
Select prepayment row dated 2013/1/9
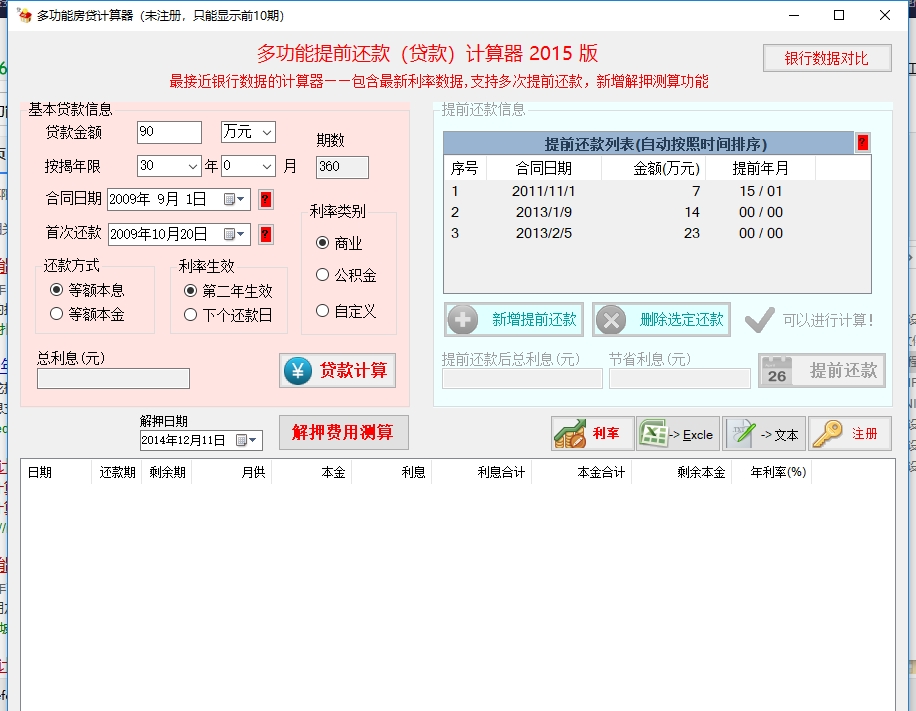[x=657, y=212]
